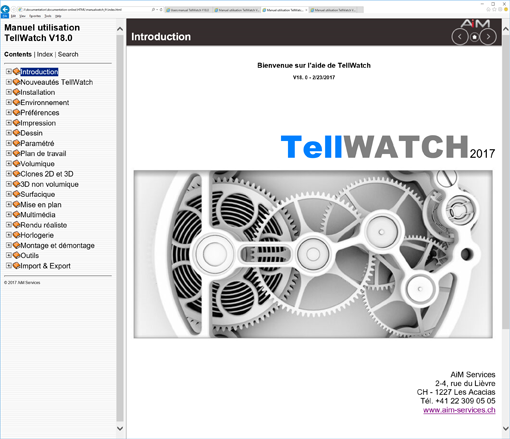Screen dimensions: 510x439
Task: Click the next page arrow icon
Action: 488,37
